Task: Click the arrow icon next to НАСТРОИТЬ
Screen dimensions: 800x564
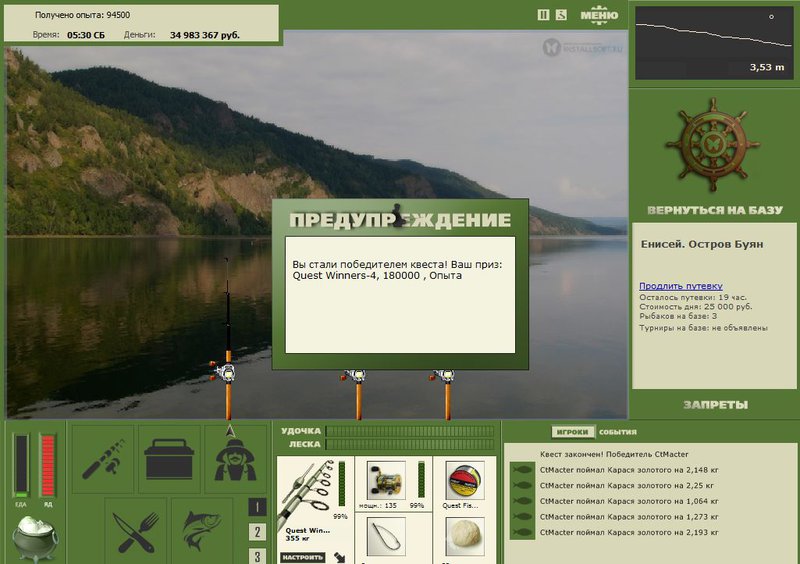Action: (x=340, y=557)
